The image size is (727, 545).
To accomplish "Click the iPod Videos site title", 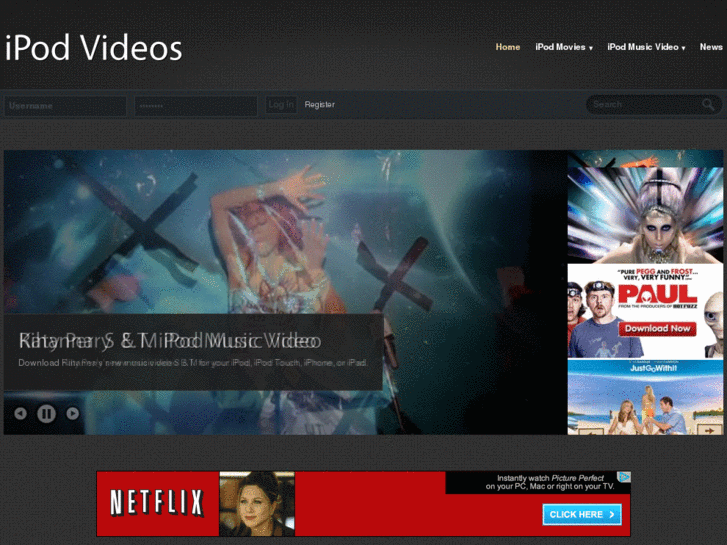I will pos(94,47).
